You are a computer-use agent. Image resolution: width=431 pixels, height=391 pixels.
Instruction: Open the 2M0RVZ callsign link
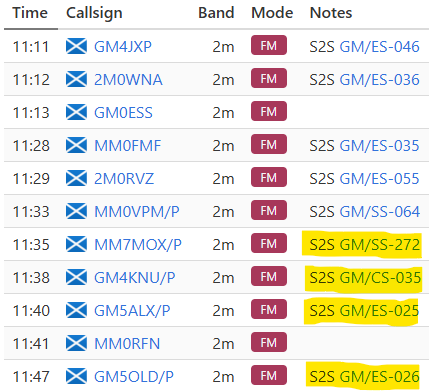pyautogui.click(x=124, y=178)
